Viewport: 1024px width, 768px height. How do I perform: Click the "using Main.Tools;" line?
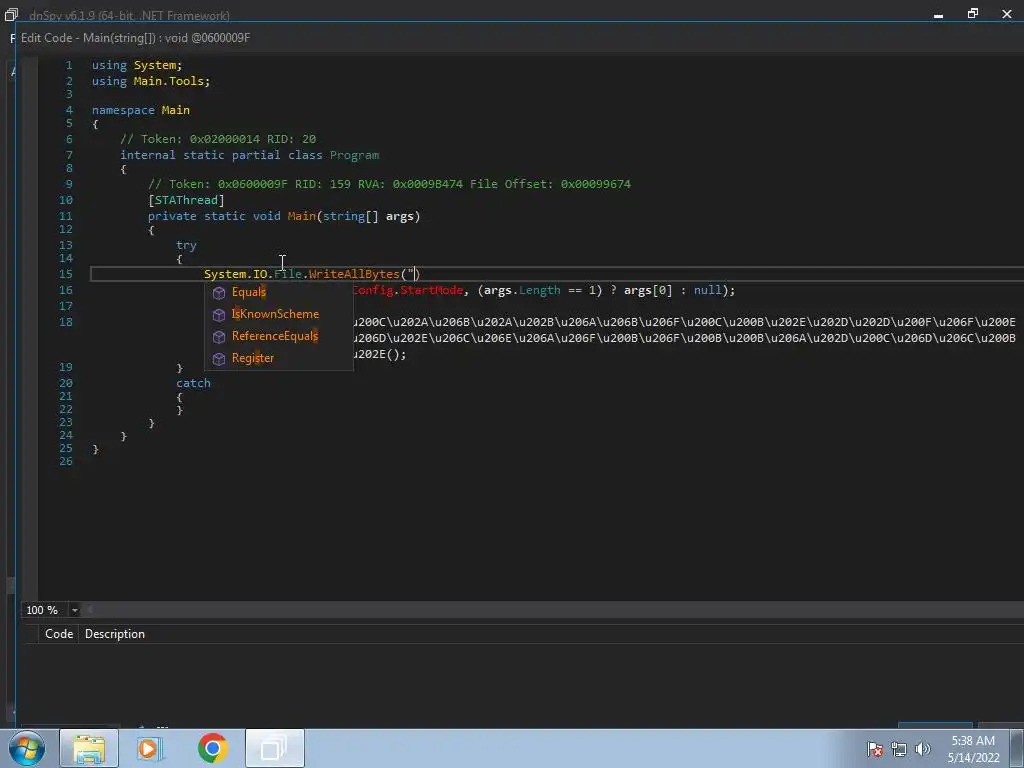(151, 81)
